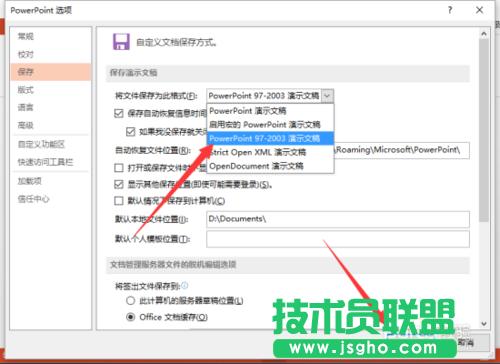Toggle 显示其他保存位置 checkbox
The image size is (500, 364).
[x=119, y=184]
